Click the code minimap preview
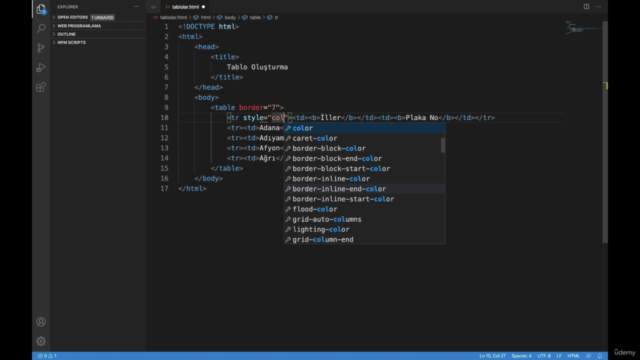The width and height of the screenshot is (640, 360). [x=583, y=28]
